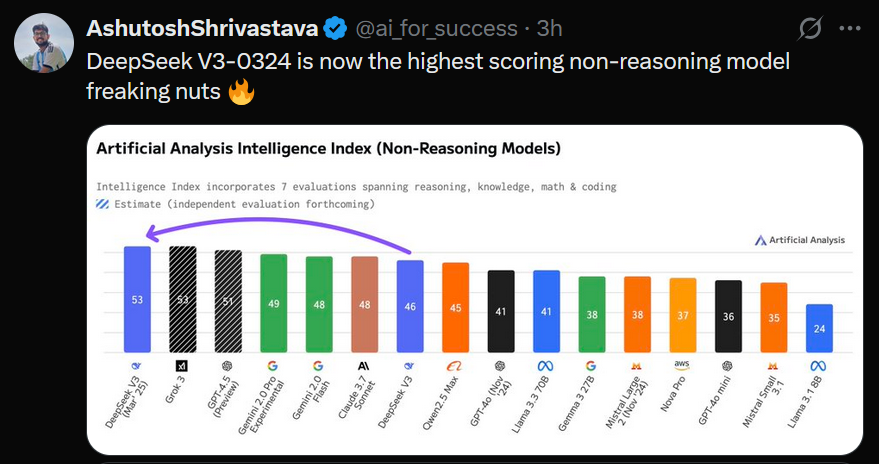Click the Nova Pro aws logo
Screen dimensions: 879x464
click(682, 365)
